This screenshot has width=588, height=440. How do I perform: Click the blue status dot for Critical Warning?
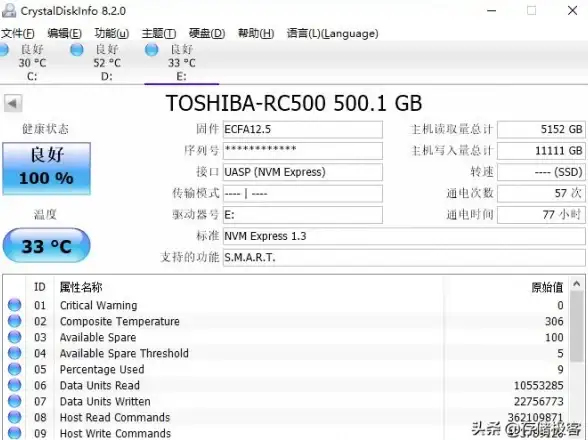coord(15,305)
